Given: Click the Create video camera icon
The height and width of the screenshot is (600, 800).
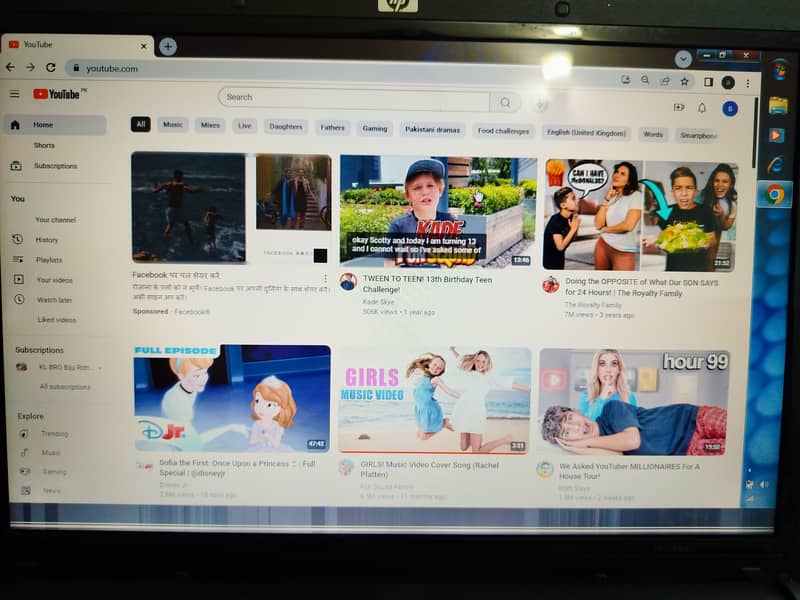Looking at the screenshot, I should [x=679, y=107].
